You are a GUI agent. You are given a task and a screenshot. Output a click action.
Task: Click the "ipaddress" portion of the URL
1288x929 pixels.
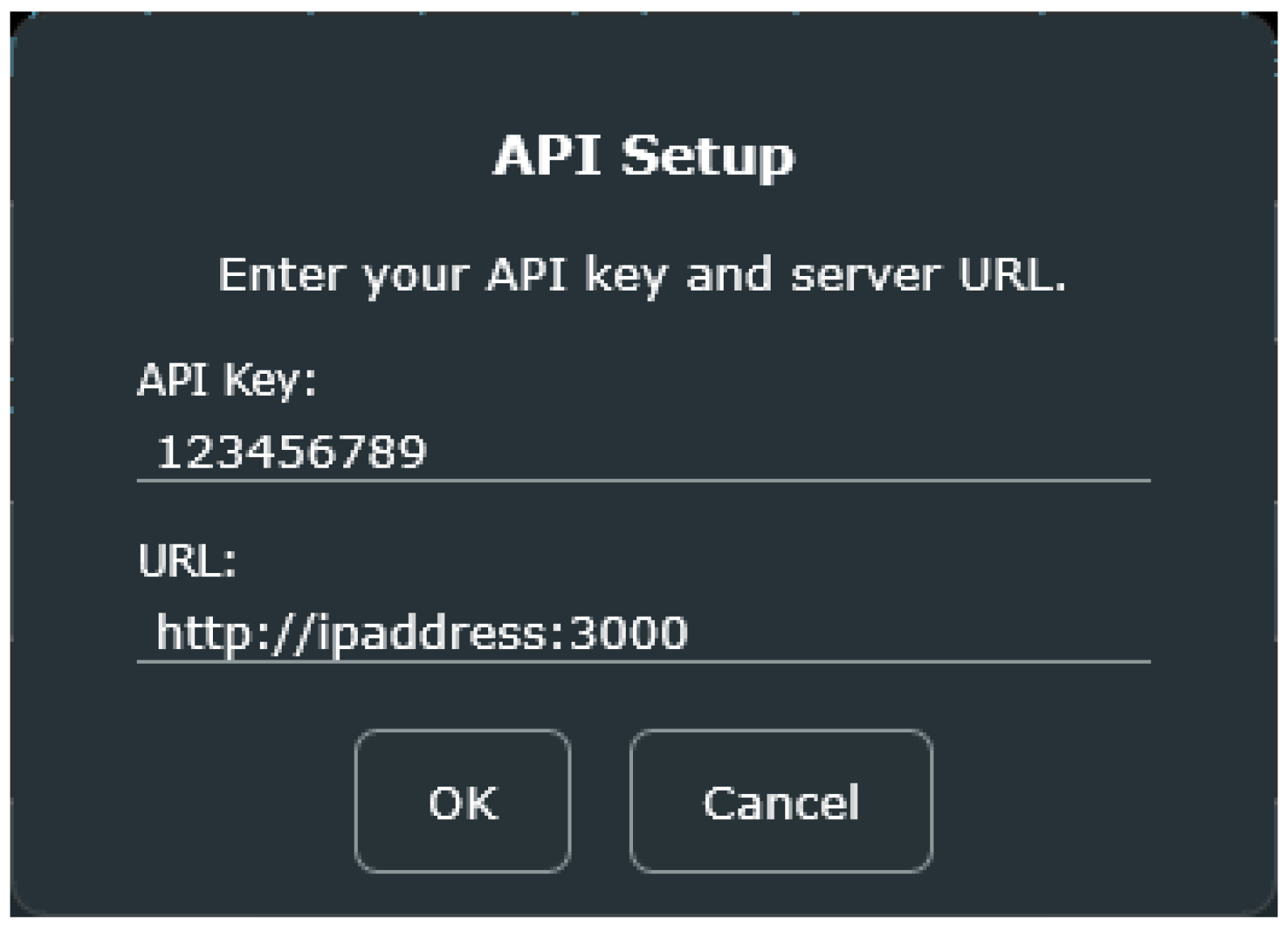(434, 632)
